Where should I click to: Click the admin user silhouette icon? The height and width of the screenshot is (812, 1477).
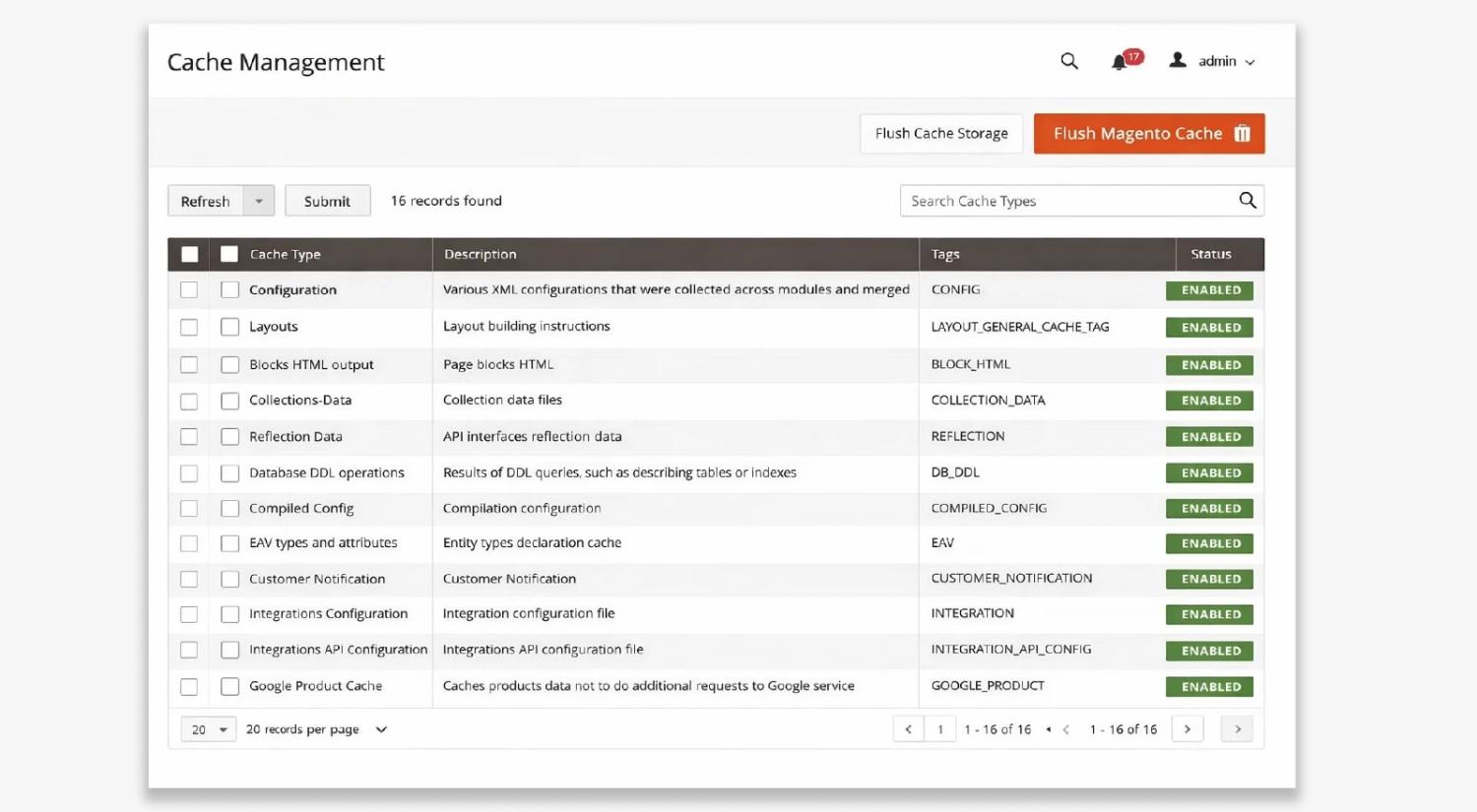pyautogui.click(x=1178, y=61)
